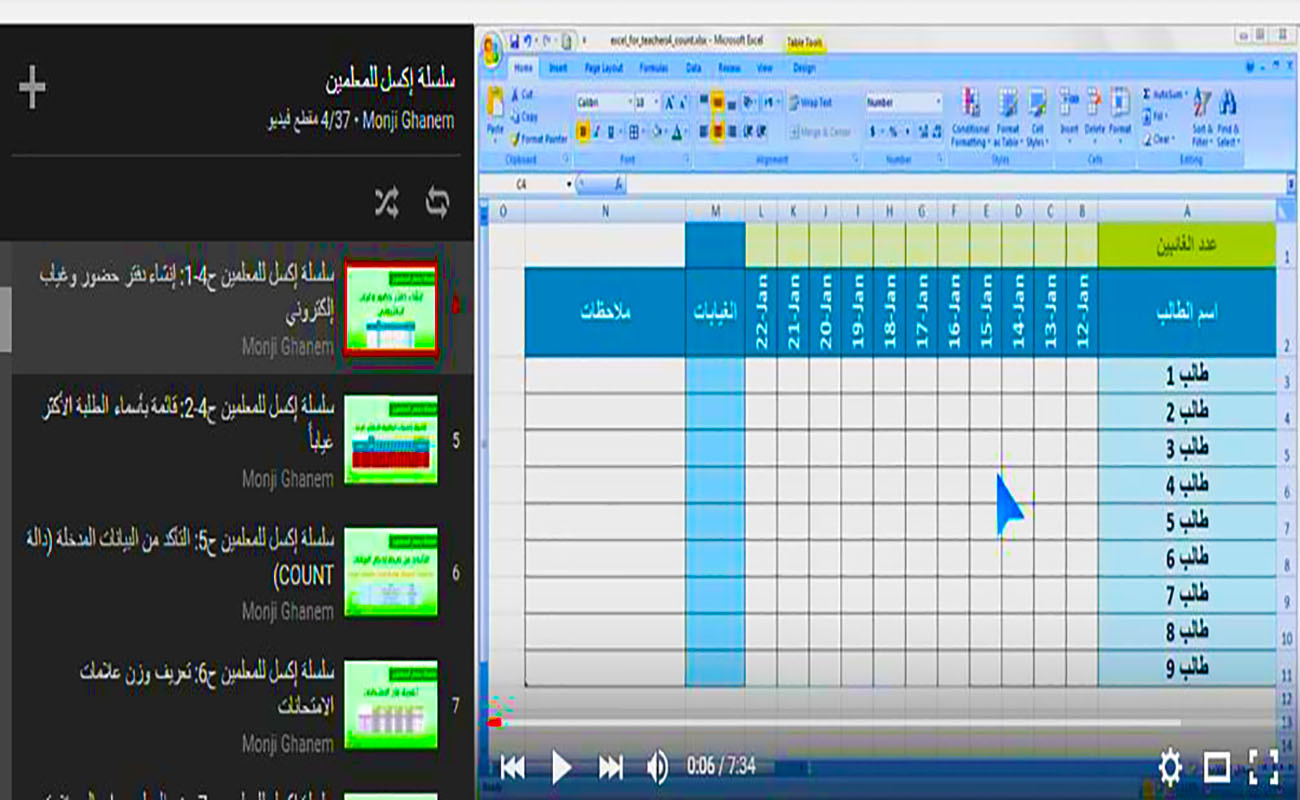Toggle Bold formatting
The image size is (1300, 800).
pyautogui.click(x=583, y=132)
